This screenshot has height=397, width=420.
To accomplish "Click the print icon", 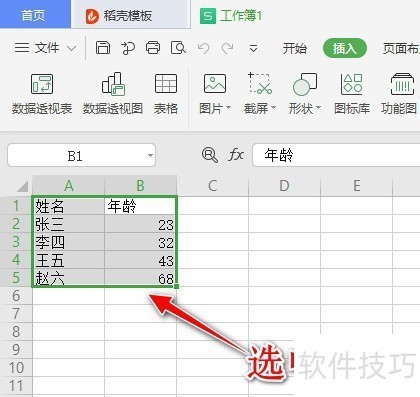I will click(x=153, y=48).
